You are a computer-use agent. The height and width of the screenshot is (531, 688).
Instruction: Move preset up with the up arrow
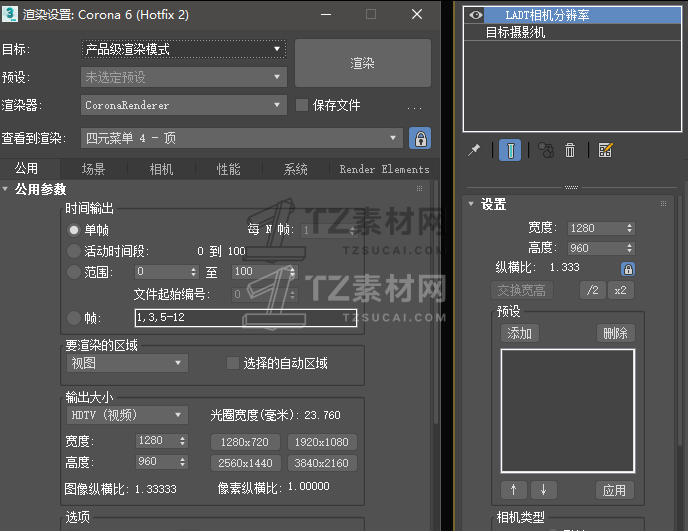(514, 490)
